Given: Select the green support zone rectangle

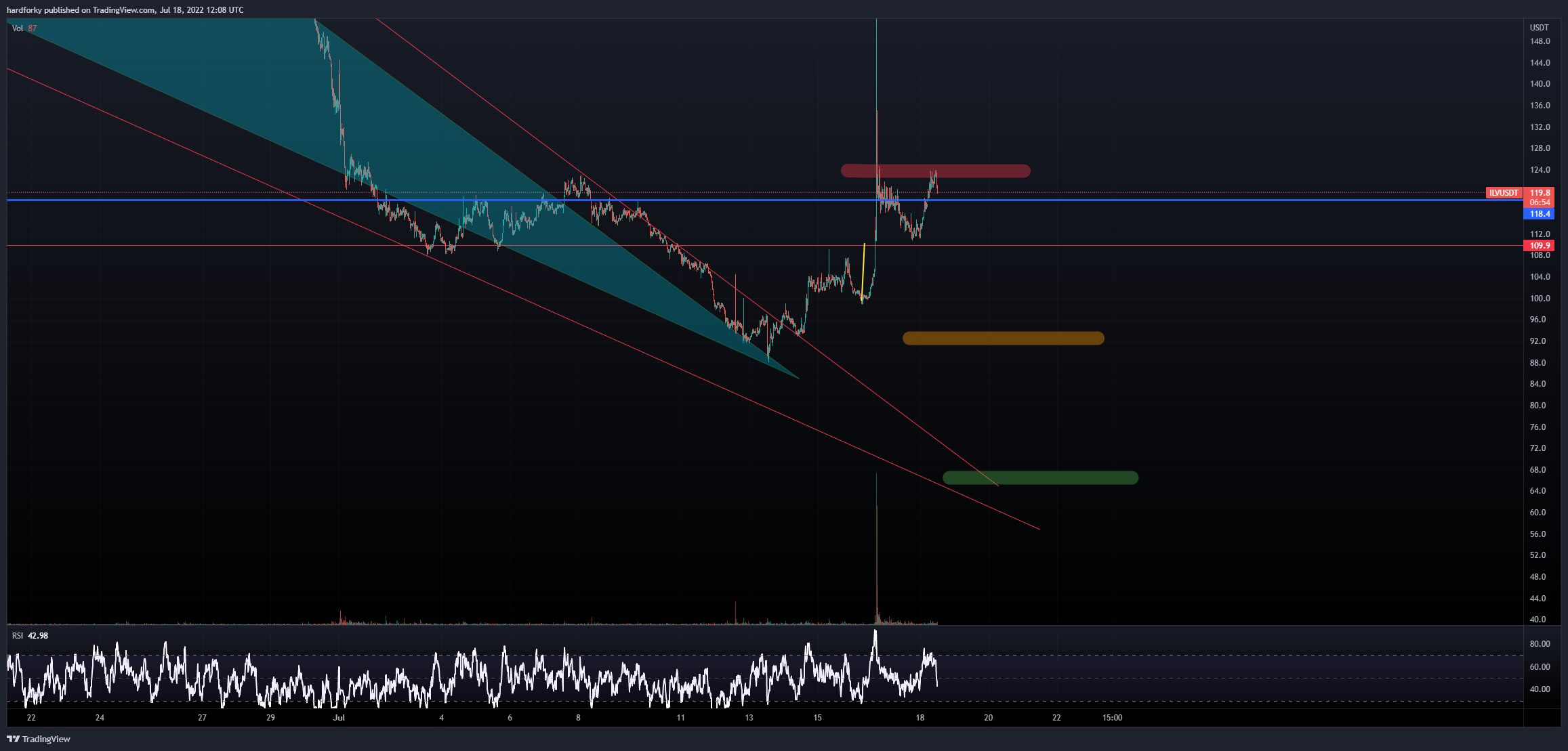Looking at the screenshot, I should 1040,477.
